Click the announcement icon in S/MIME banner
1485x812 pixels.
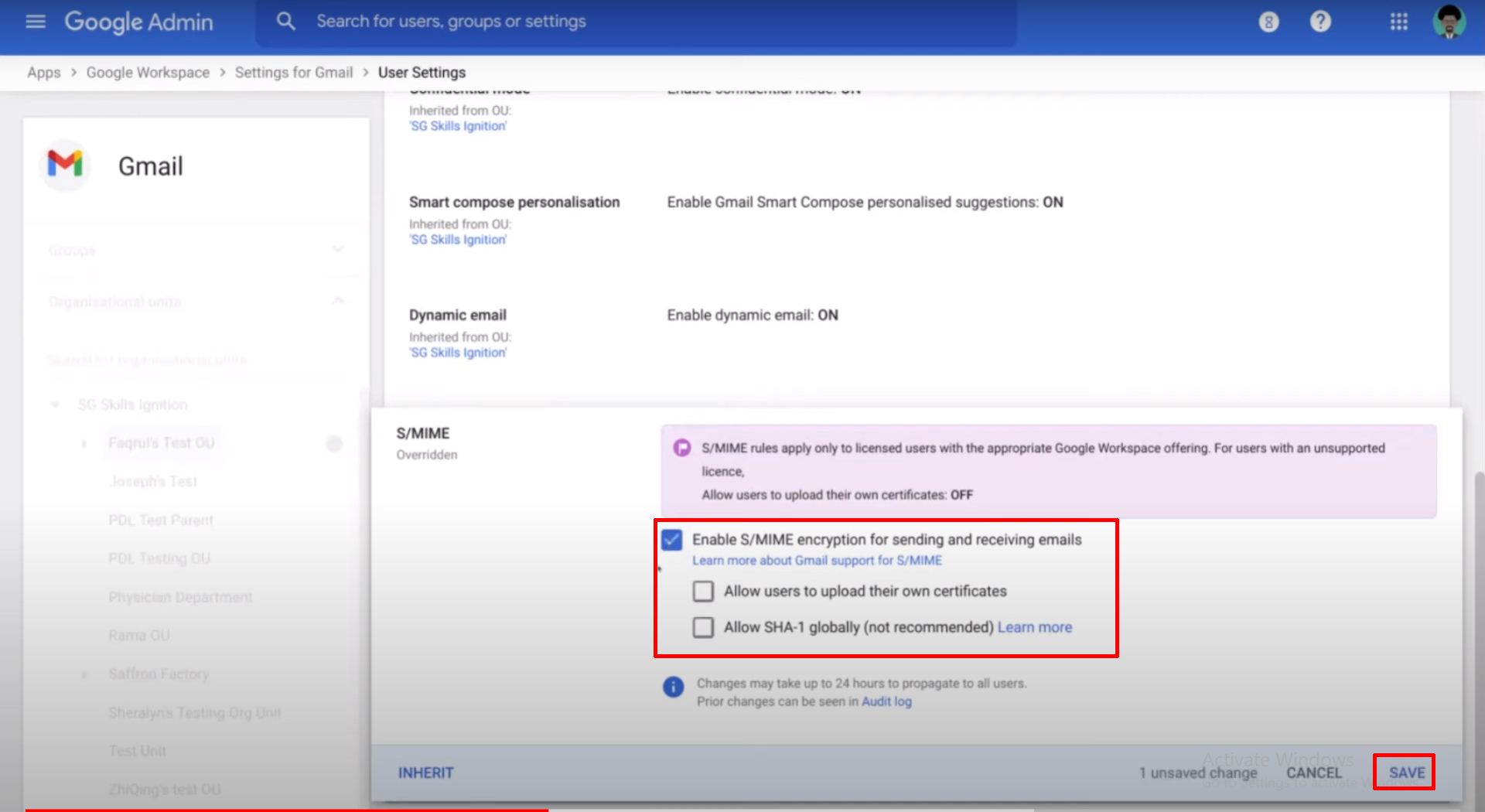click(681, 447)
